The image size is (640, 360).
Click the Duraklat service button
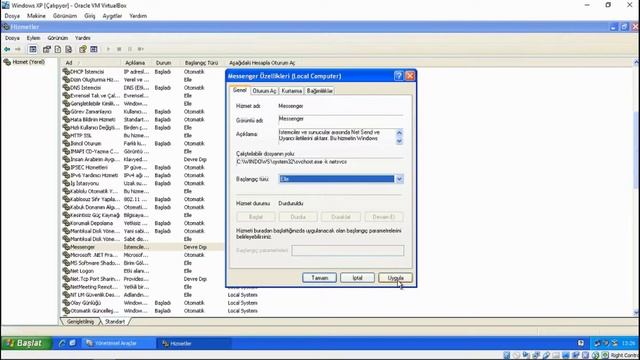click(x=341, y=217)
